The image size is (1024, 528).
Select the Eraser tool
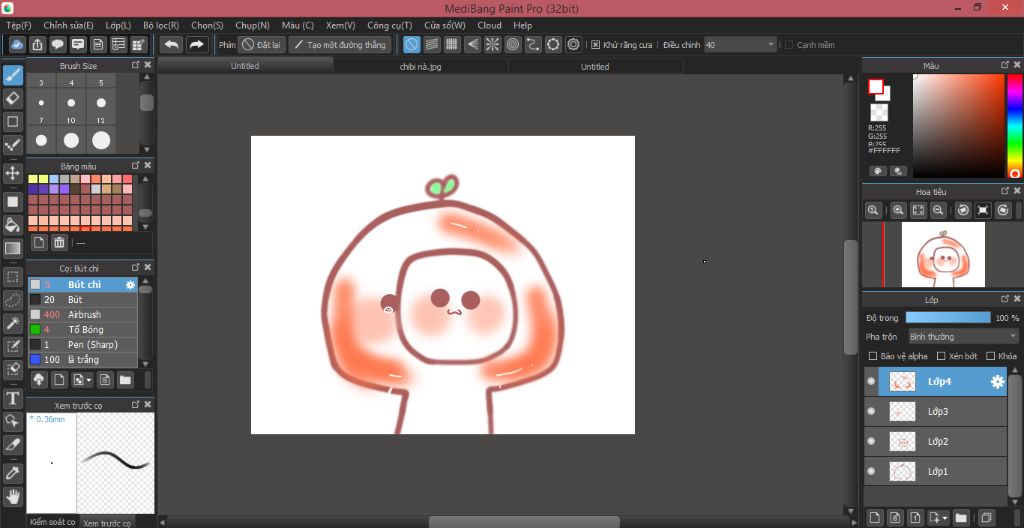point(12,99)
